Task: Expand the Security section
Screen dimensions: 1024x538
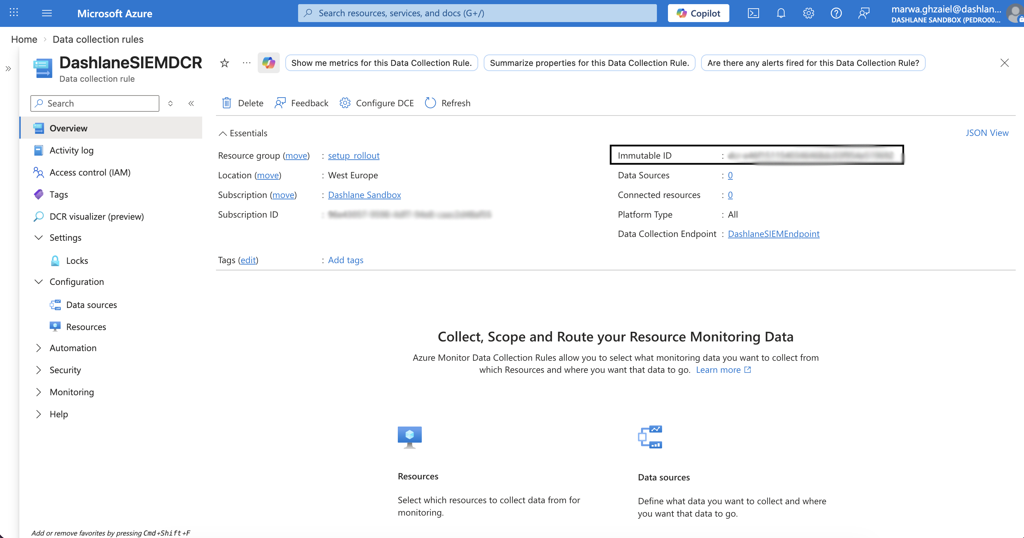Action: pos(39,370)
